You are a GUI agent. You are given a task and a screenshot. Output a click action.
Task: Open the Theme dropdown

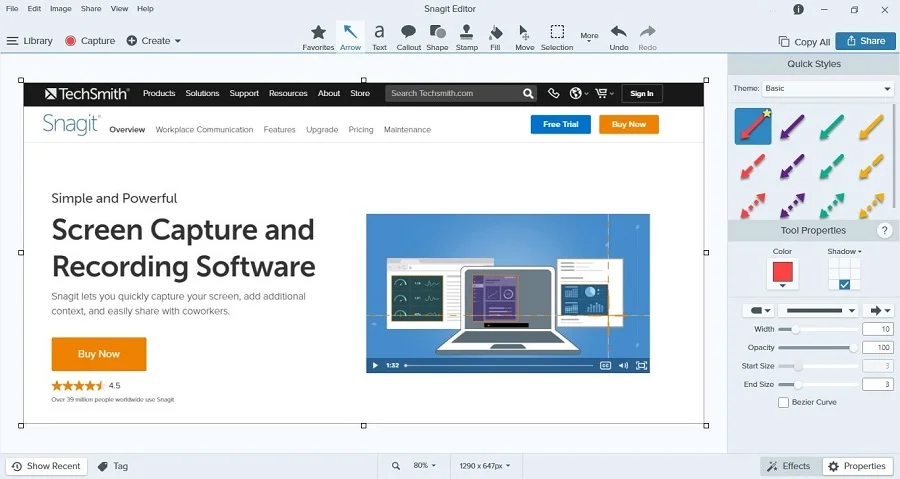coord(827,89)
